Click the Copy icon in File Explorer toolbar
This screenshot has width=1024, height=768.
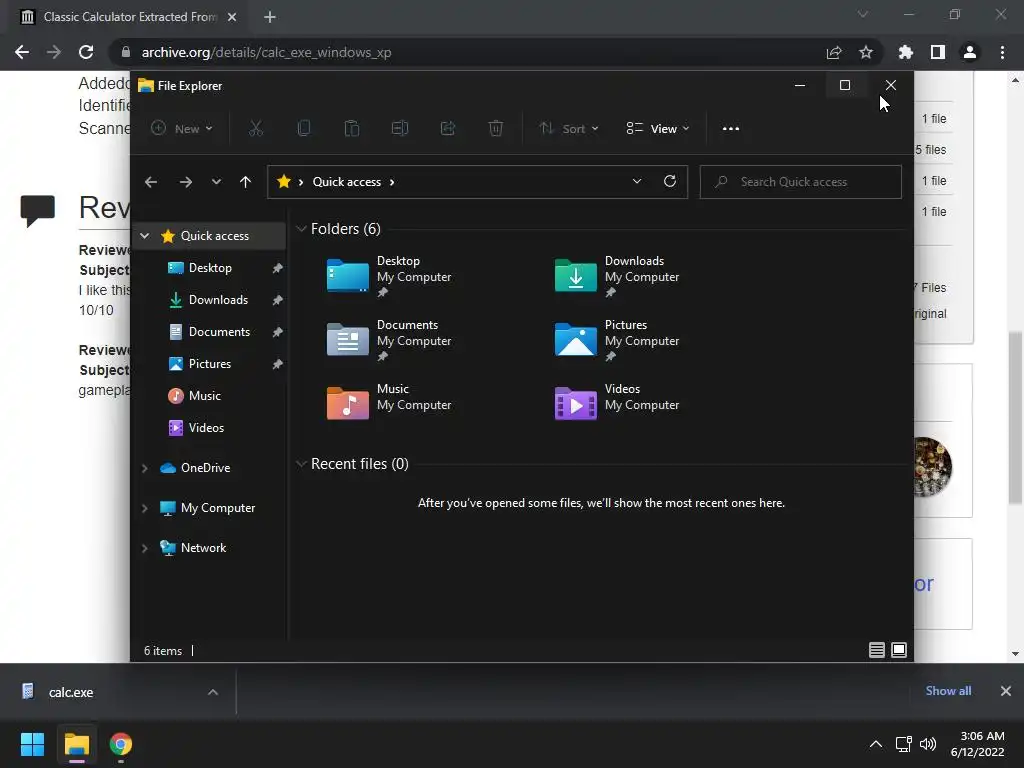click(x=304, y=129)
